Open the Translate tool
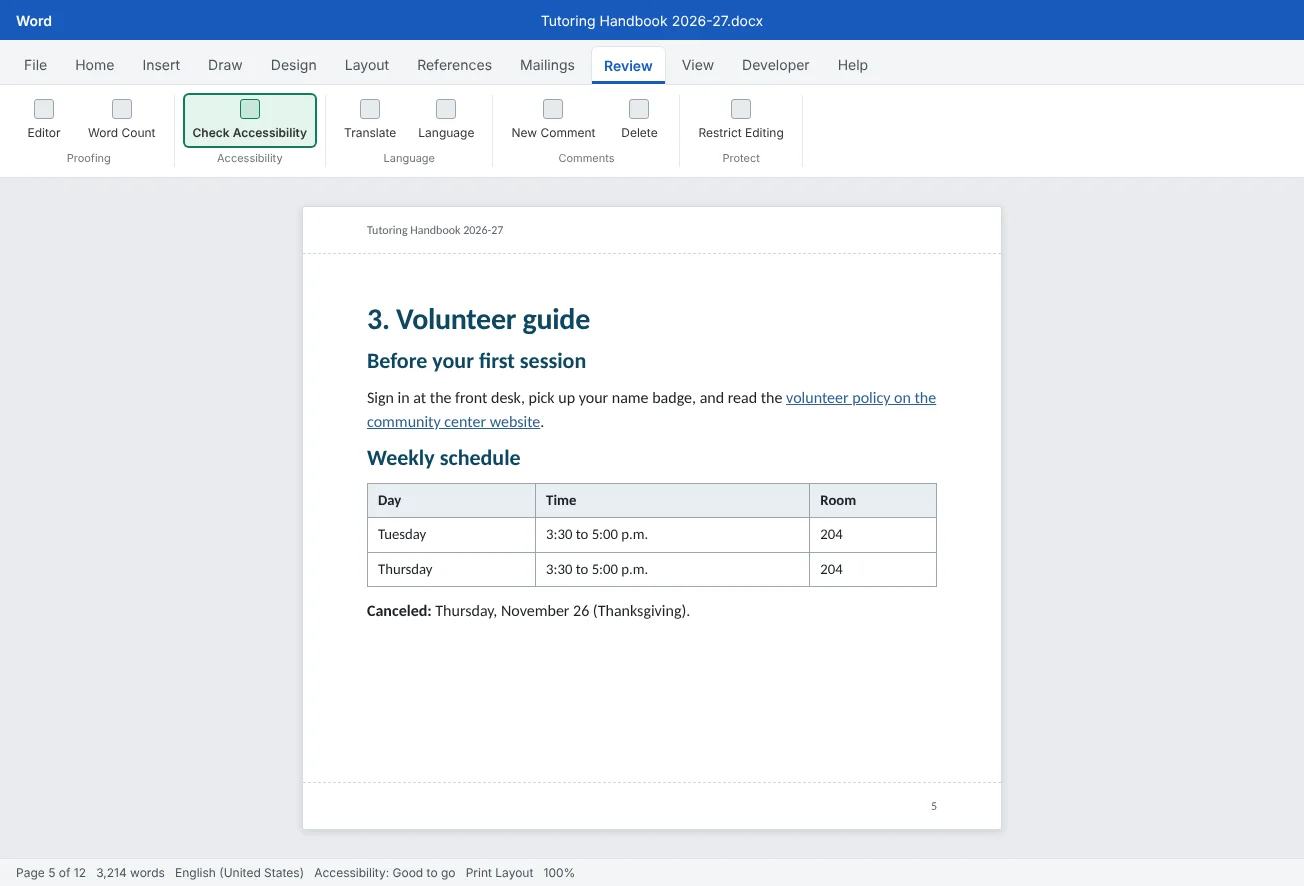Screen dimensions: 1304x886 370,120
